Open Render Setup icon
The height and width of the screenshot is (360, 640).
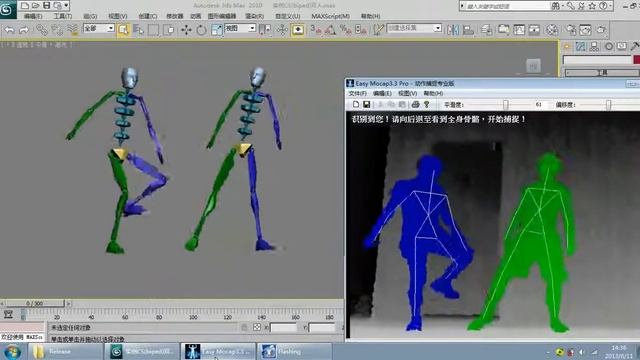(x=570, y=30)
